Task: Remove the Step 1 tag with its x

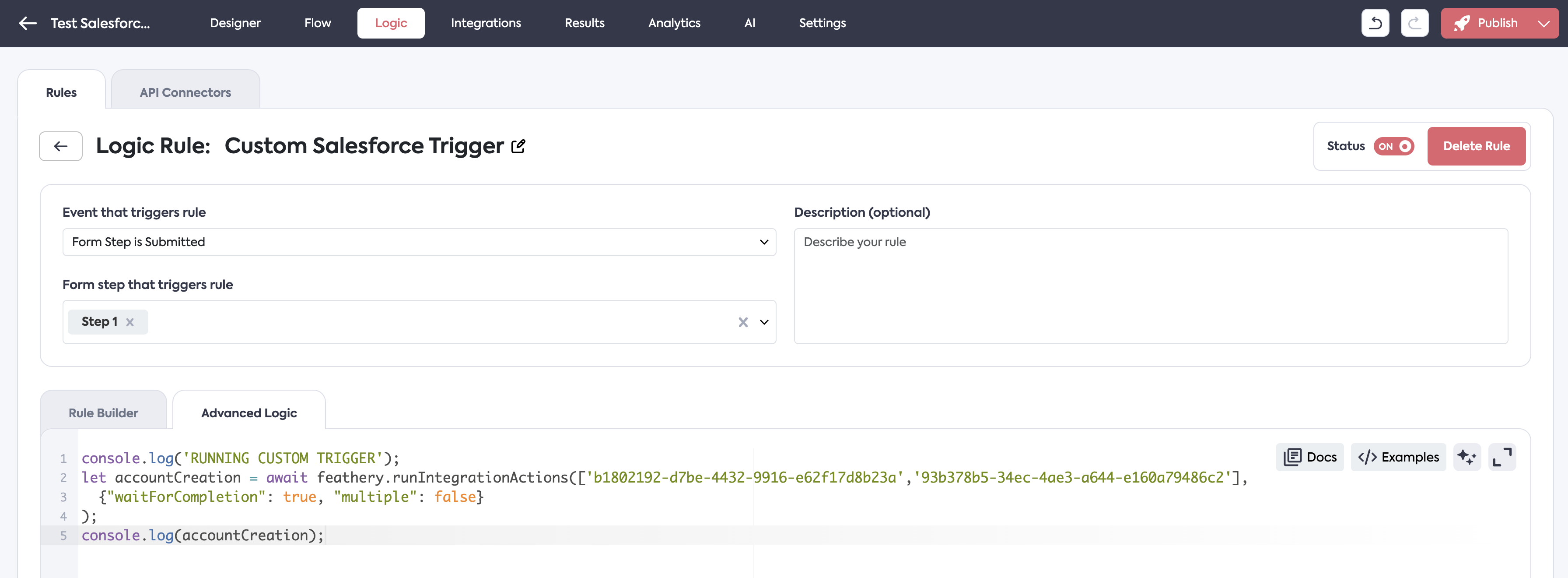Action: (129, 322)
